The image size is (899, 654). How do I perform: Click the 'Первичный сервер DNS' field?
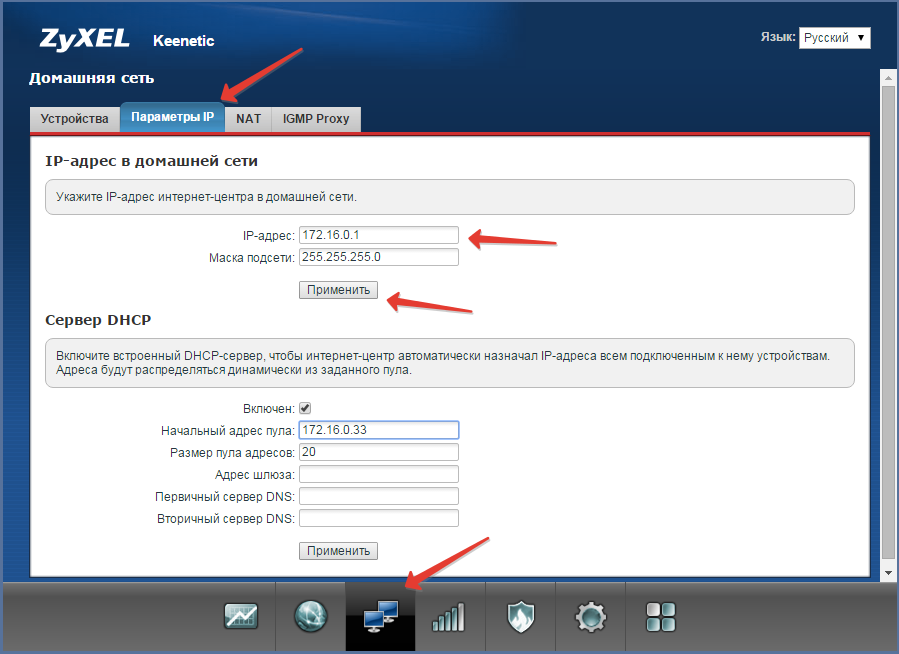[x=378, y=496]
